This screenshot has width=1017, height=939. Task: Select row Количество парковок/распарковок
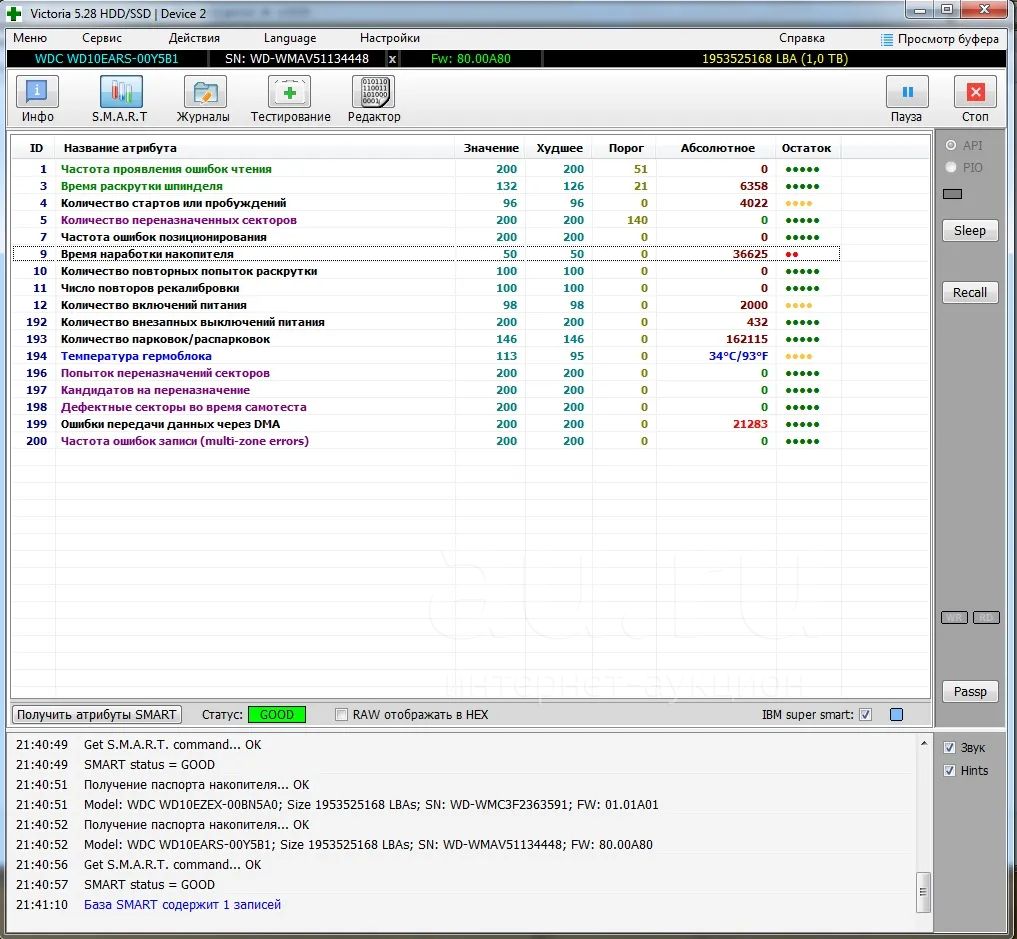(426, 339)
